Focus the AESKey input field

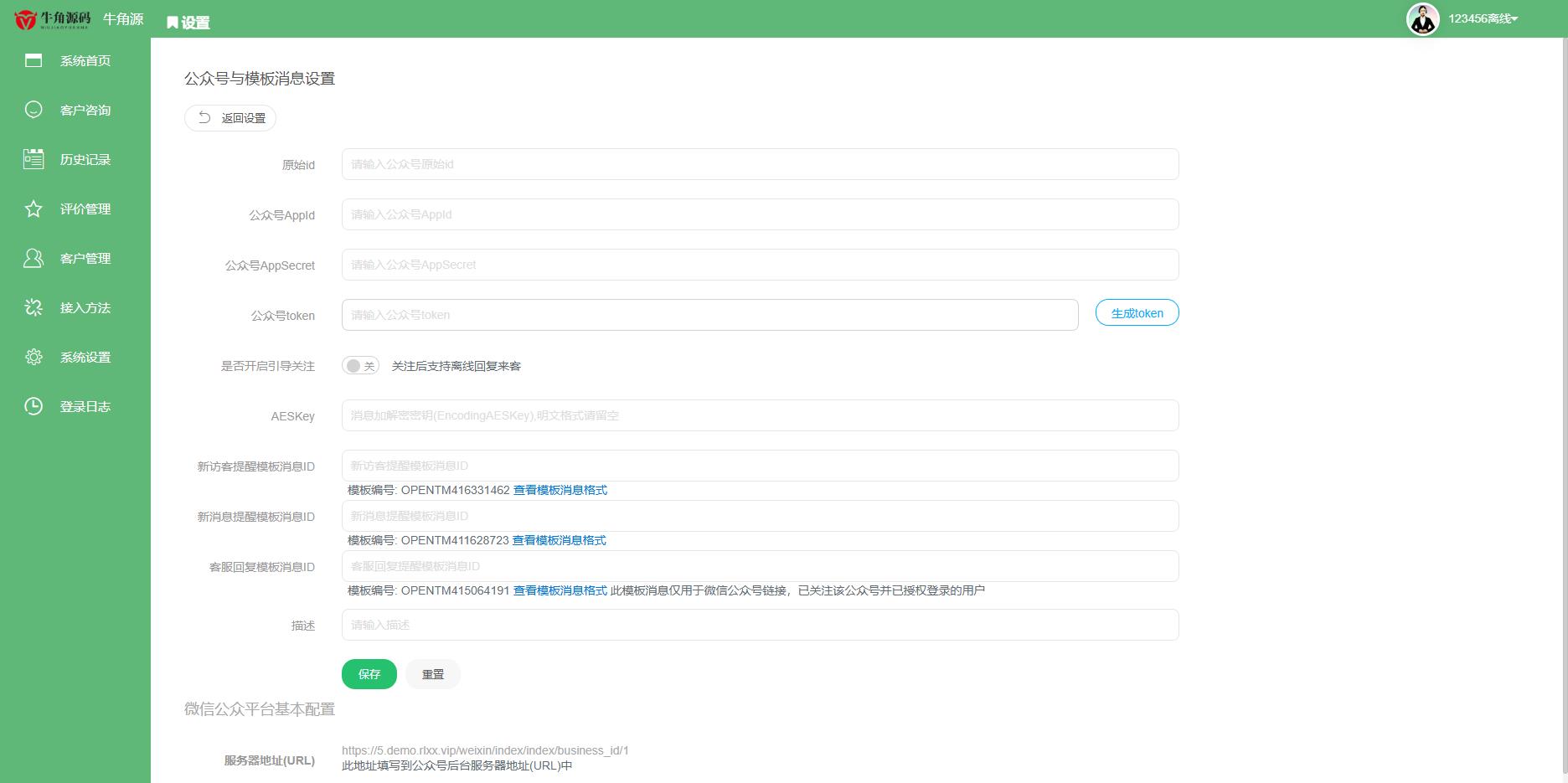[x=760, y=415]
